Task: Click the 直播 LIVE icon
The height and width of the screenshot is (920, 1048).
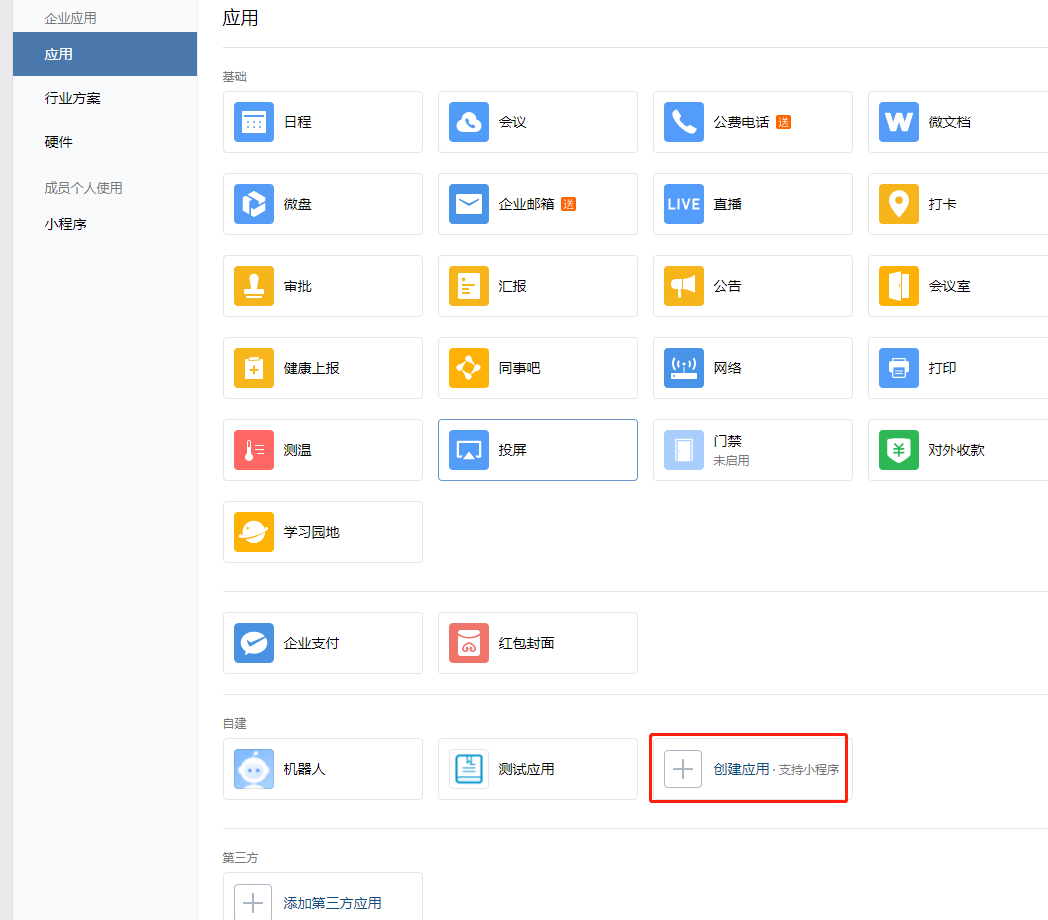Action: (684, 204)
